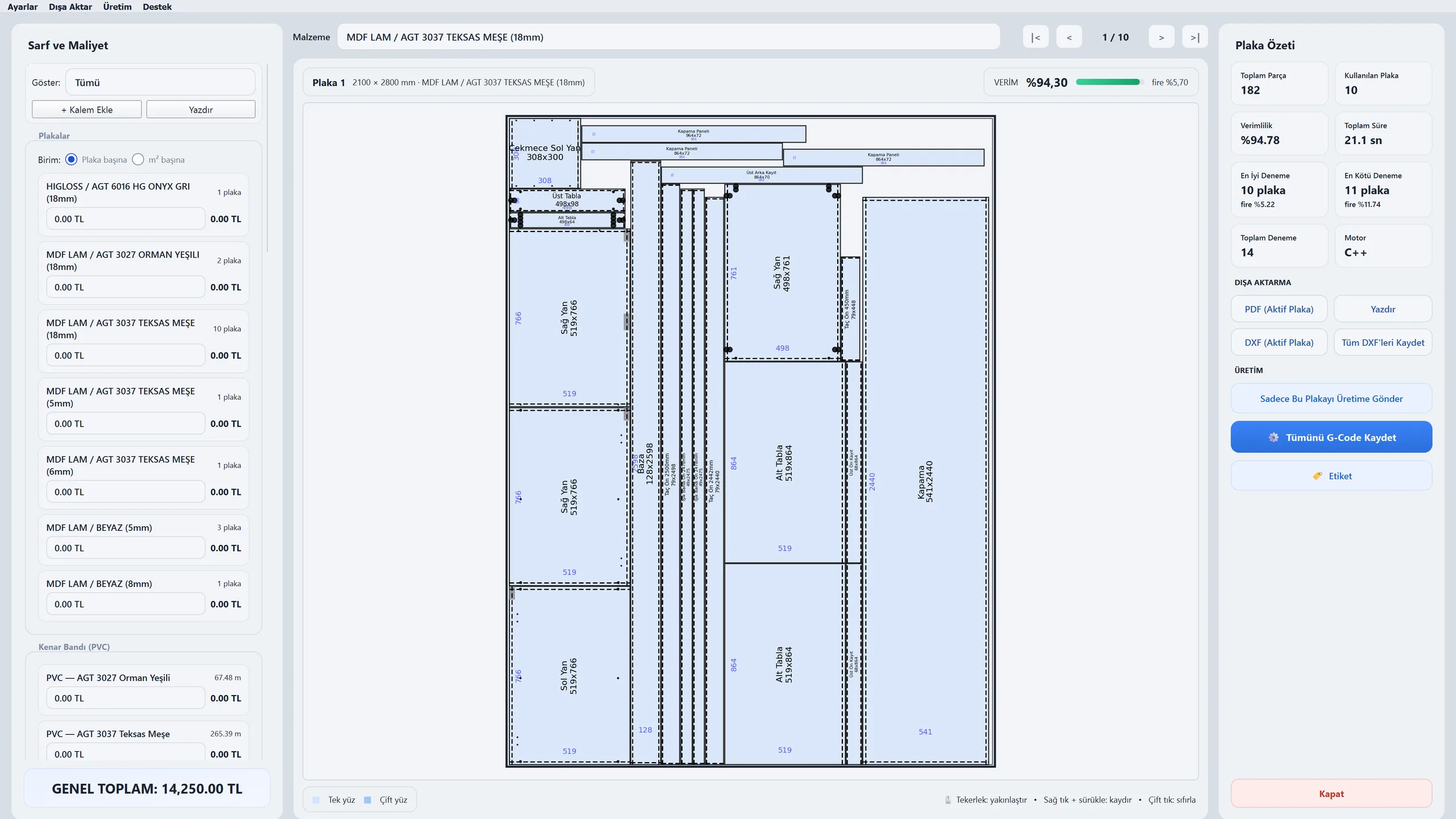Click DXF (Aktif Plaka) button

pyautogui.click(x=1279, y=342)
